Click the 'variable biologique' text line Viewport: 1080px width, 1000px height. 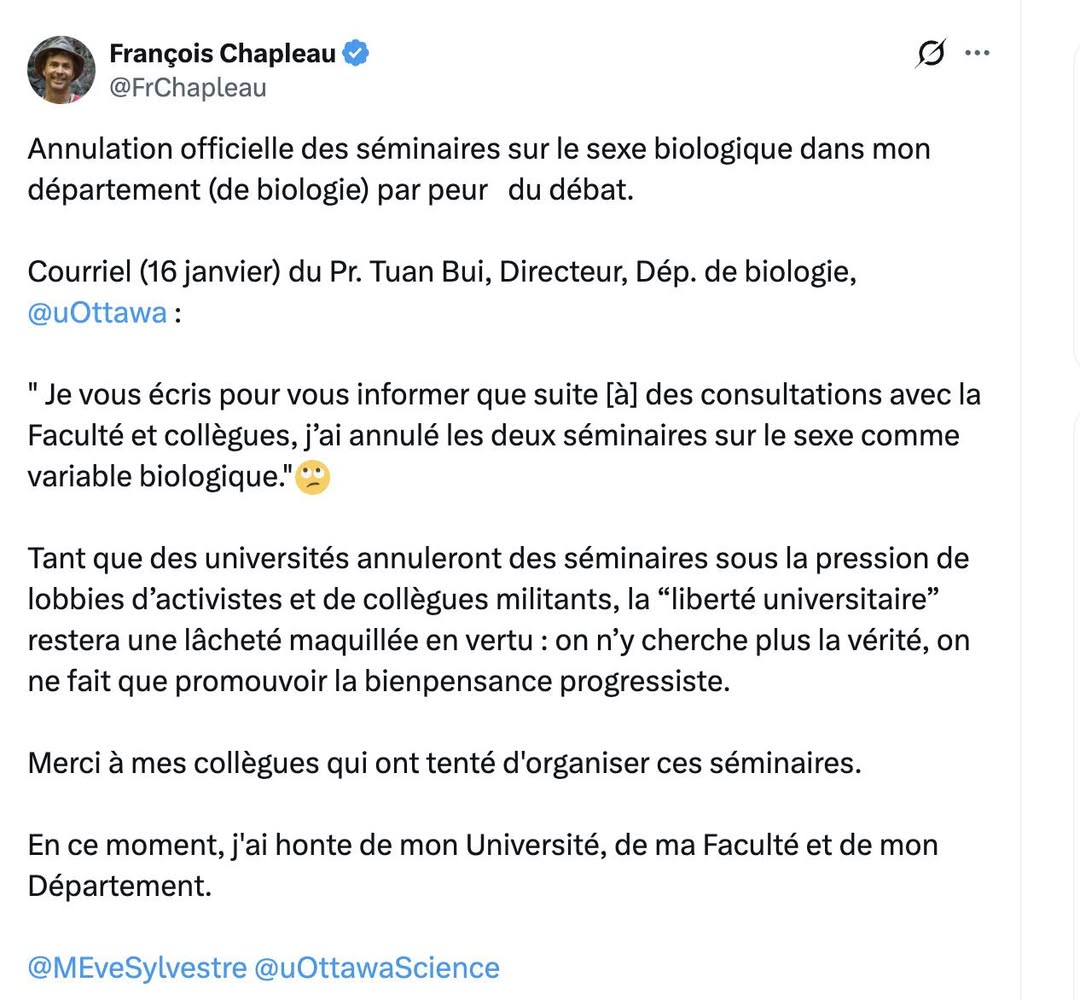click(x=160, y=476)
